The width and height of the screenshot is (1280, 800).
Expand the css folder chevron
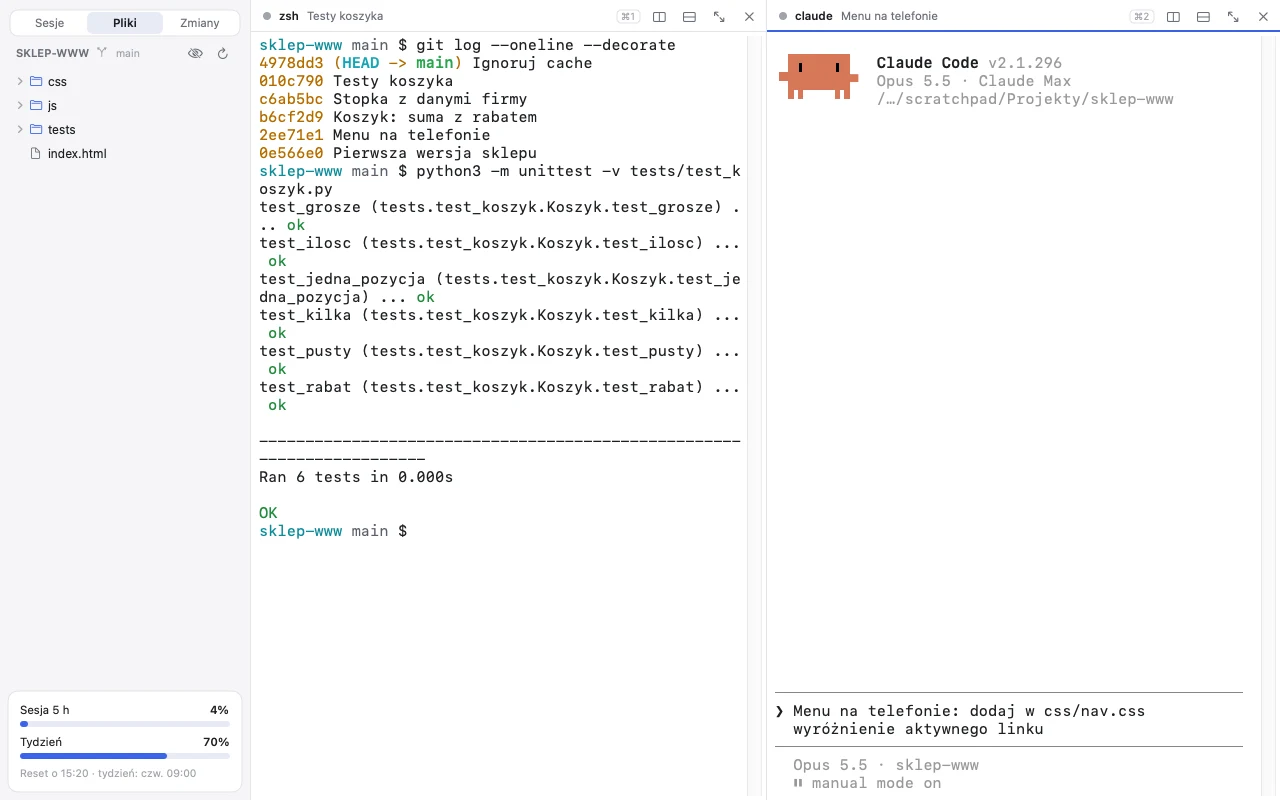(19, 81)
